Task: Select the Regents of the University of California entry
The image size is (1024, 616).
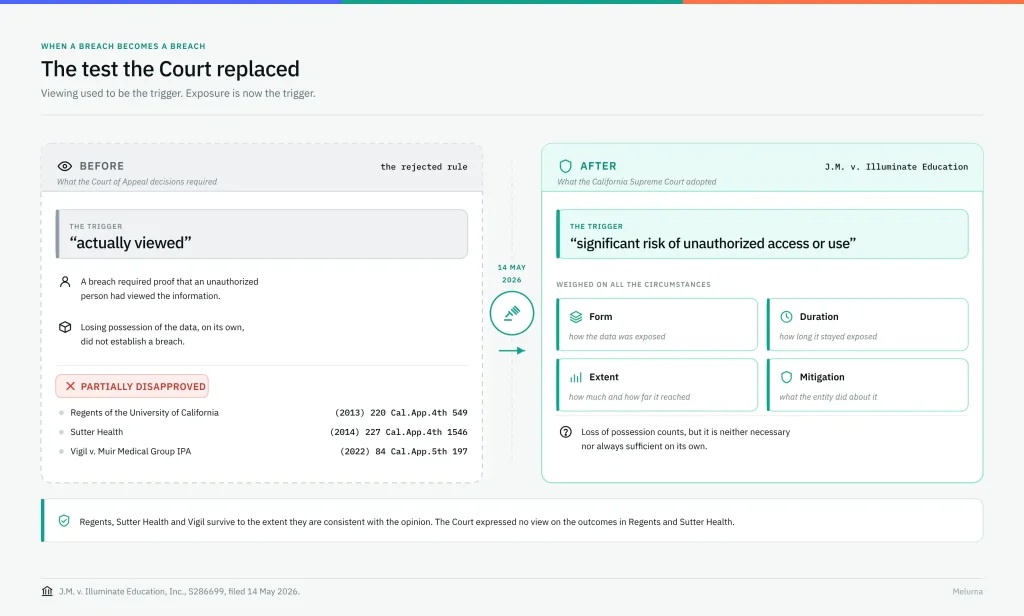Action: click(263, 413)
